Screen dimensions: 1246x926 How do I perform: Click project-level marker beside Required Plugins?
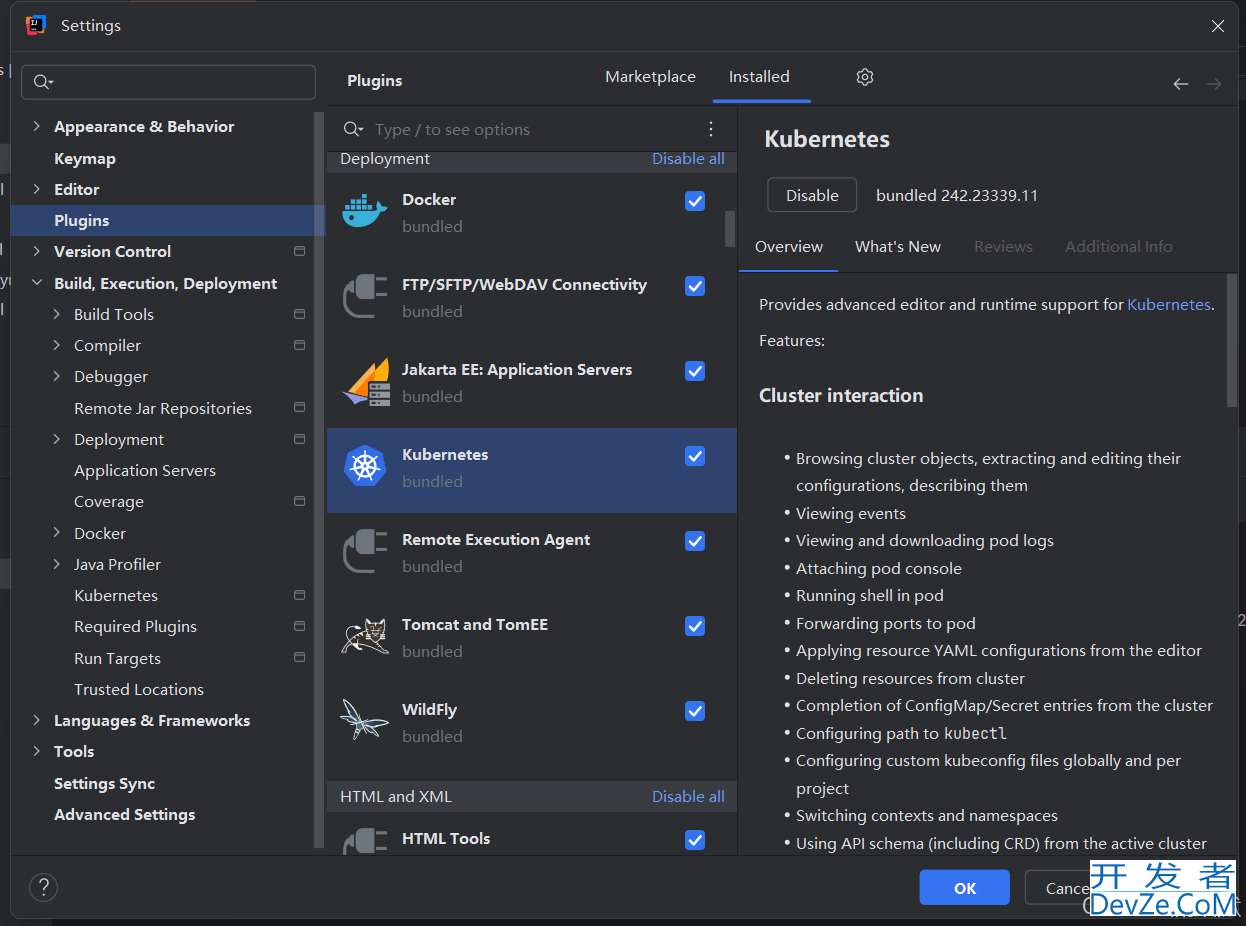(x=299, y=626)
